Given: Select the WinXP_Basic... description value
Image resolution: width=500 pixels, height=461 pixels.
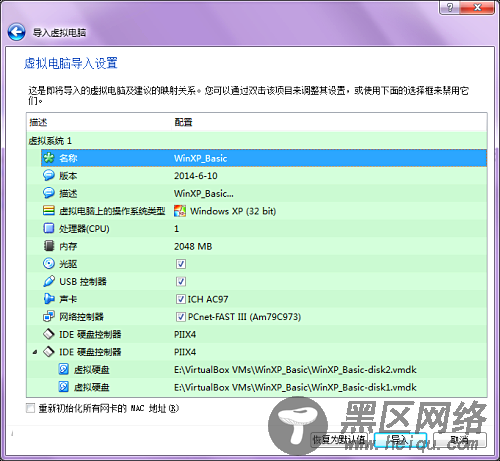Looking at the screenshot, I should [204, 193].
